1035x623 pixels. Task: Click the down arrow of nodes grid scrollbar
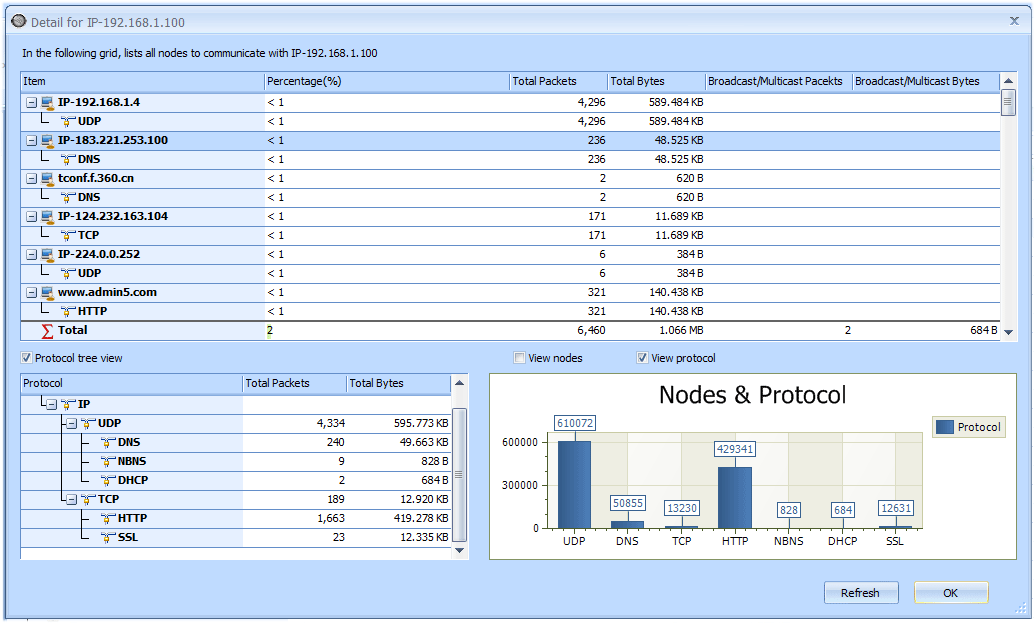(x=1008, y=331)
